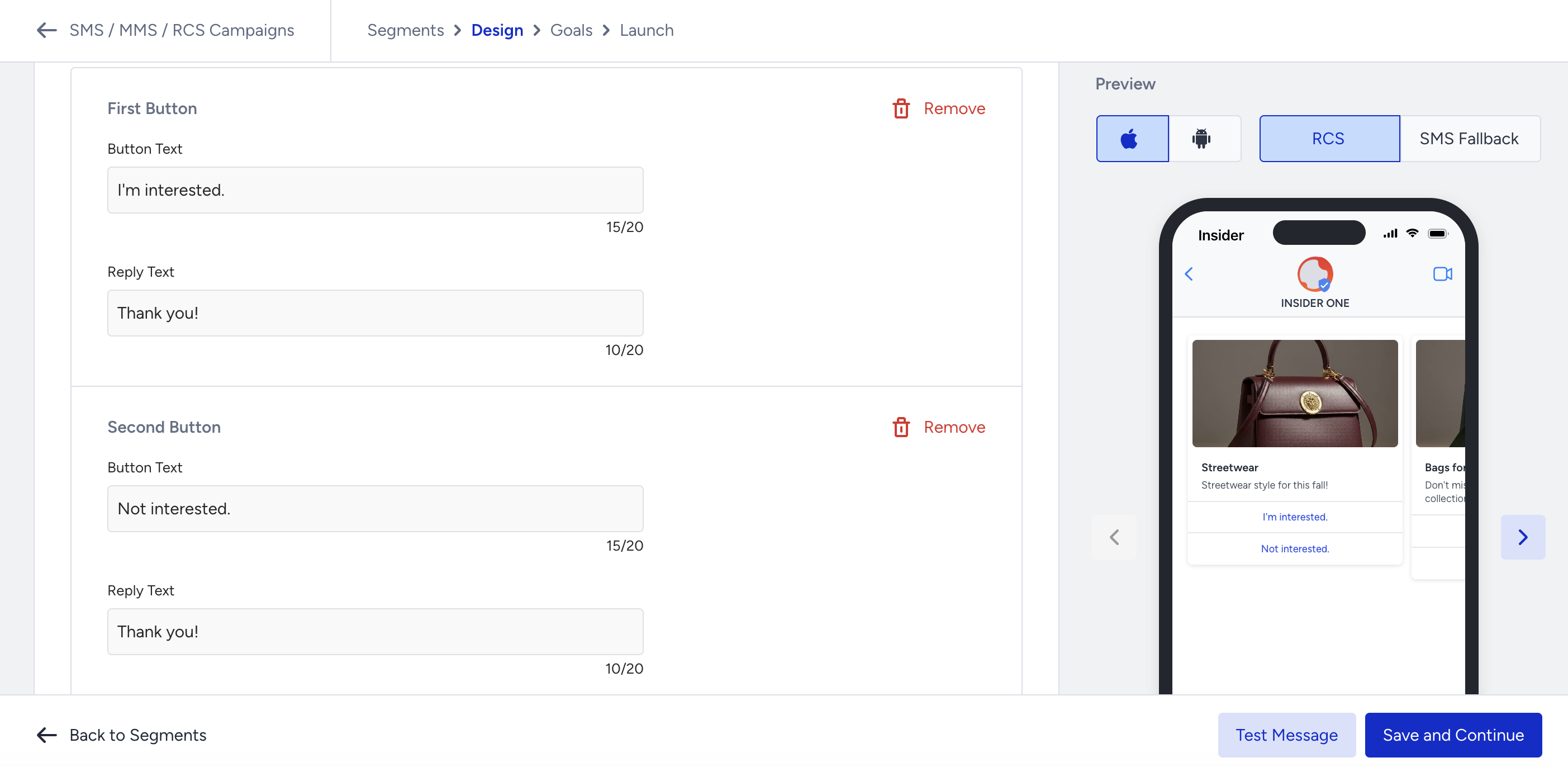
Task: Click the trash icon for Second Button
Action: coord(901,427)
